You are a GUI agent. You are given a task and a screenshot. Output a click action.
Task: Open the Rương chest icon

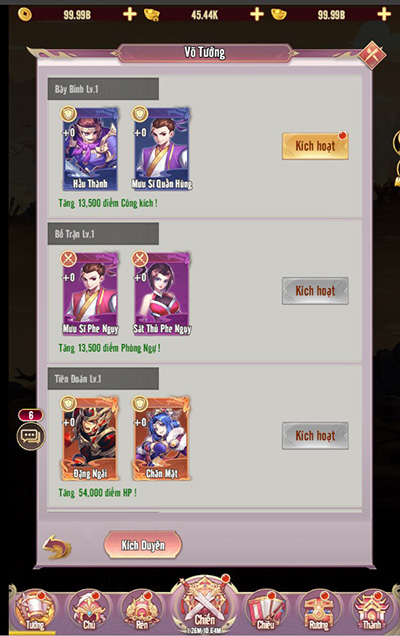319,612
